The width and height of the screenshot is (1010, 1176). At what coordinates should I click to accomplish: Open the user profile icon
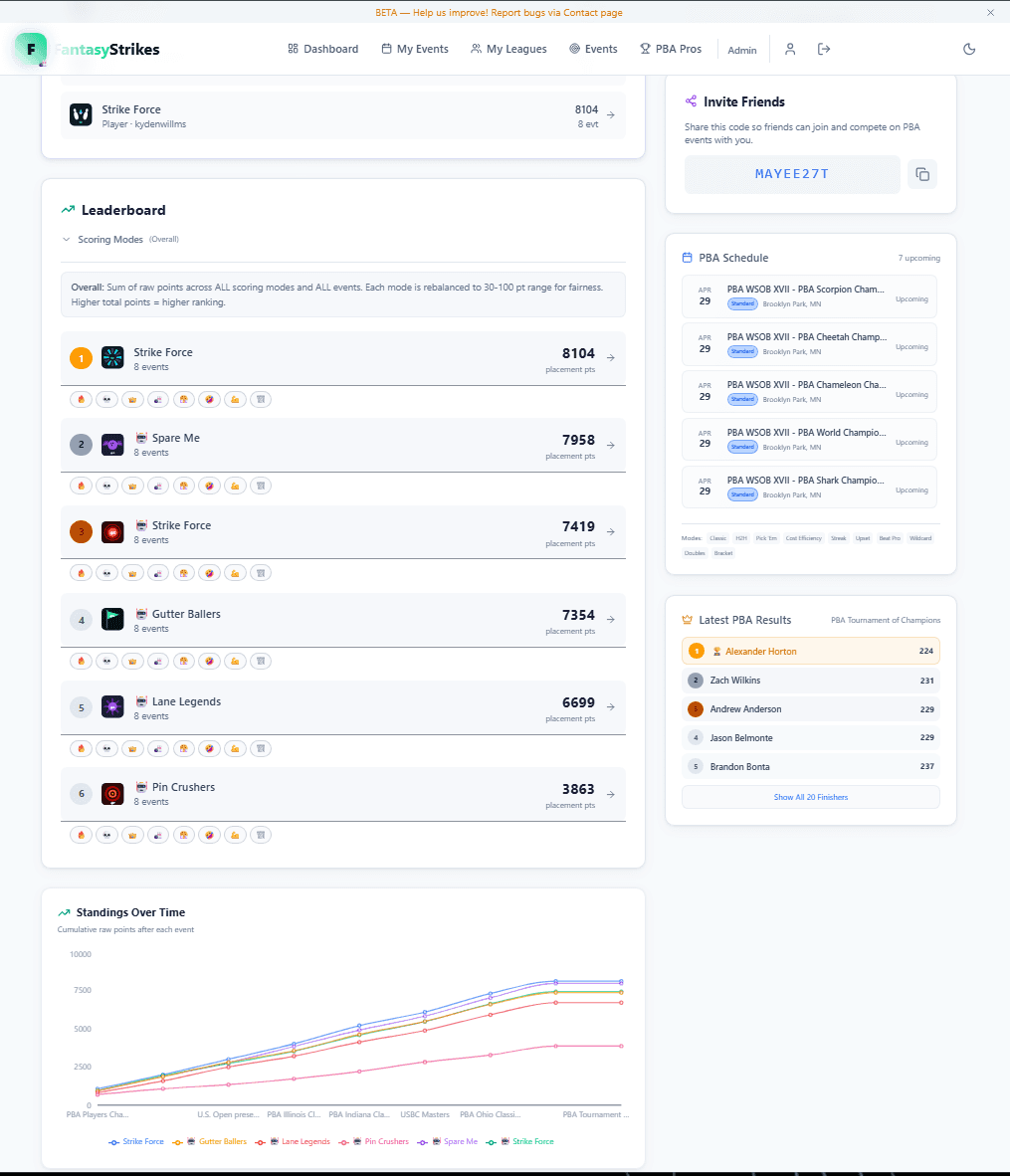click(790, 49)
